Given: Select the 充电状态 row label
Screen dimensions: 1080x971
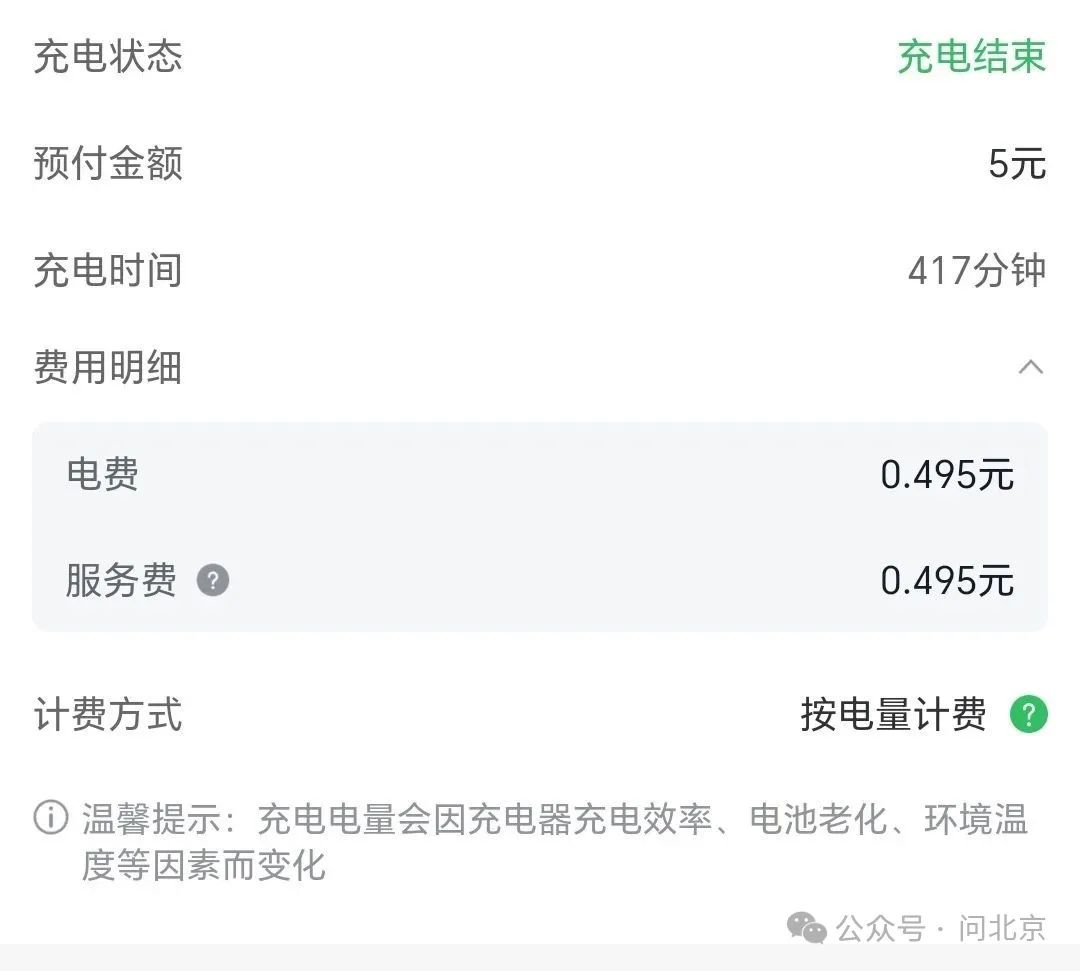Looking at the screenshot, I should (108, 56).
